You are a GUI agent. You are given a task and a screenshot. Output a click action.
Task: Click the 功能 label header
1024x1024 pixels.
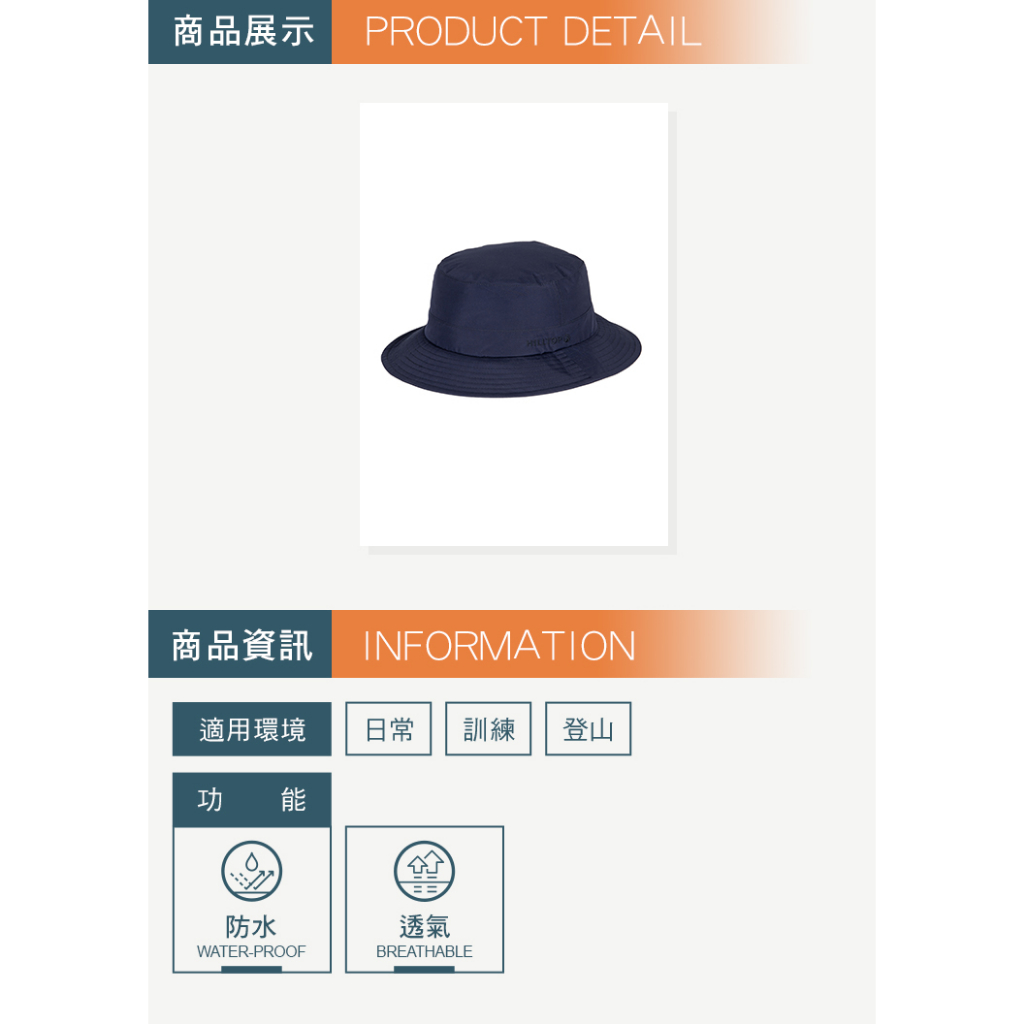pos(252,800)
